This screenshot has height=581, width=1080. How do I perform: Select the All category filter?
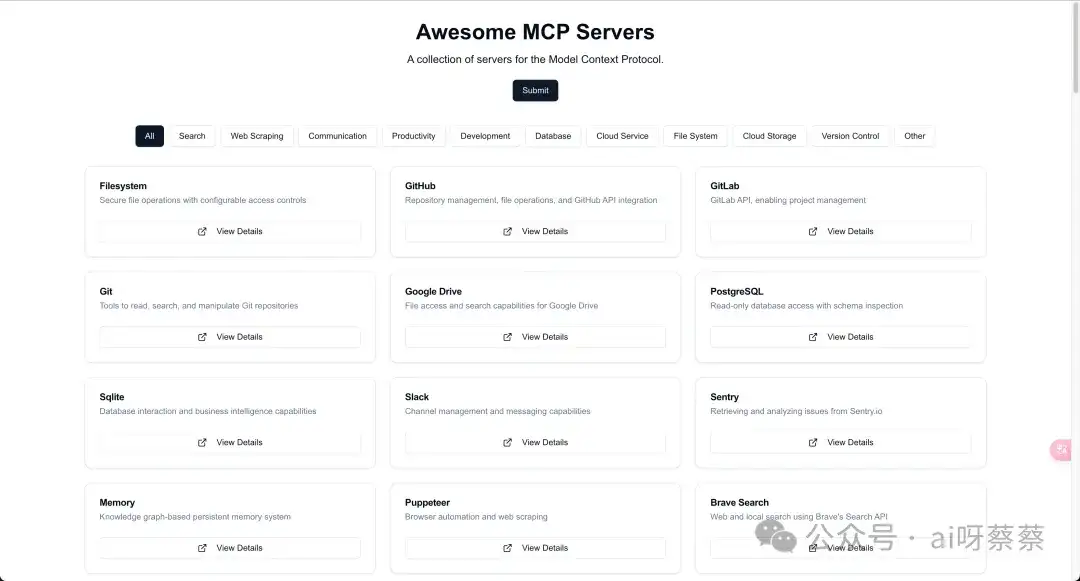tap(149, 136)
